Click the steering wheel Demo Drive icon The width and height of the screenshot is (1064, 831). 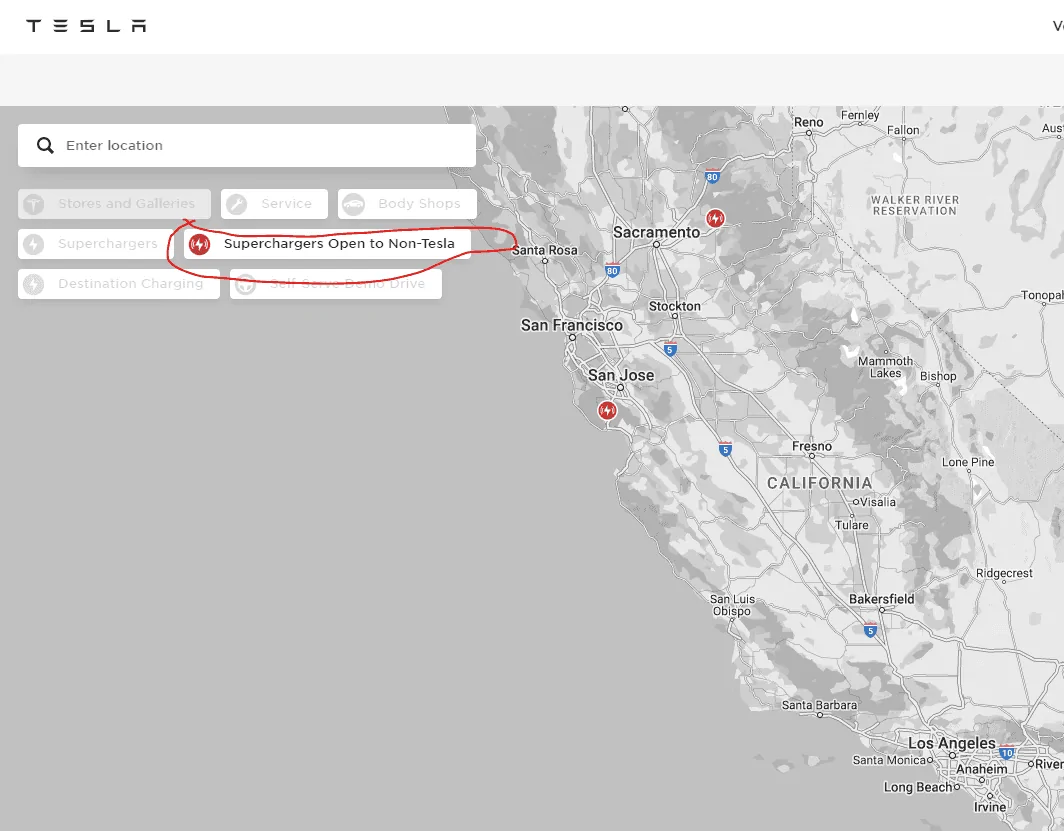[245, 284]
